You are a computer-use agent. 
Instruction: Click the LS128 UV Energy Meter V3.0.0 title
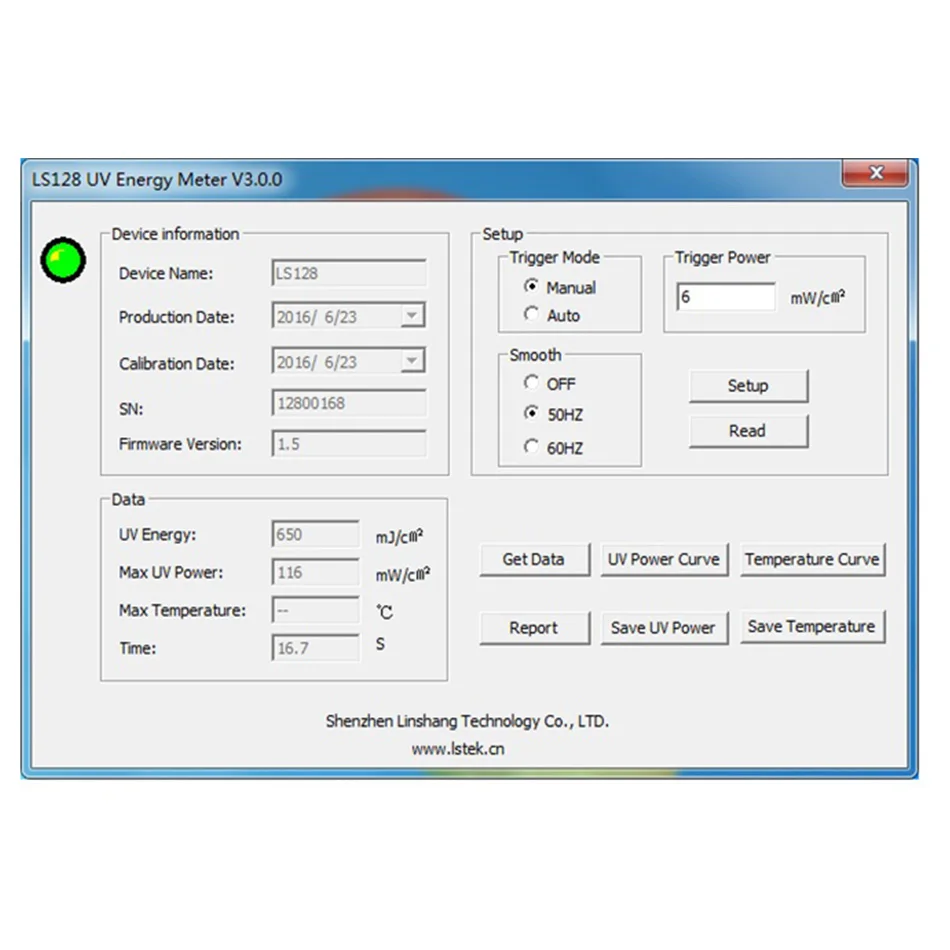click(157, 180)
